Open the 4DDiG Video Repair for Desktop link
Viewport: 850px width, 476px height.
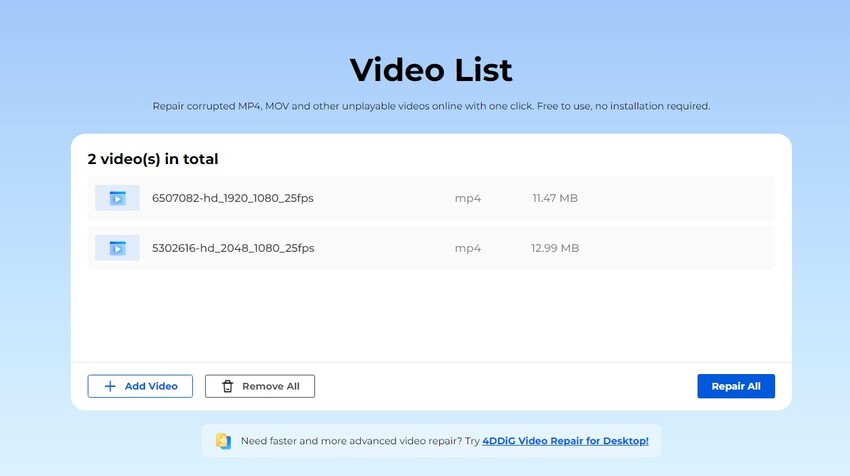[565, 441]
